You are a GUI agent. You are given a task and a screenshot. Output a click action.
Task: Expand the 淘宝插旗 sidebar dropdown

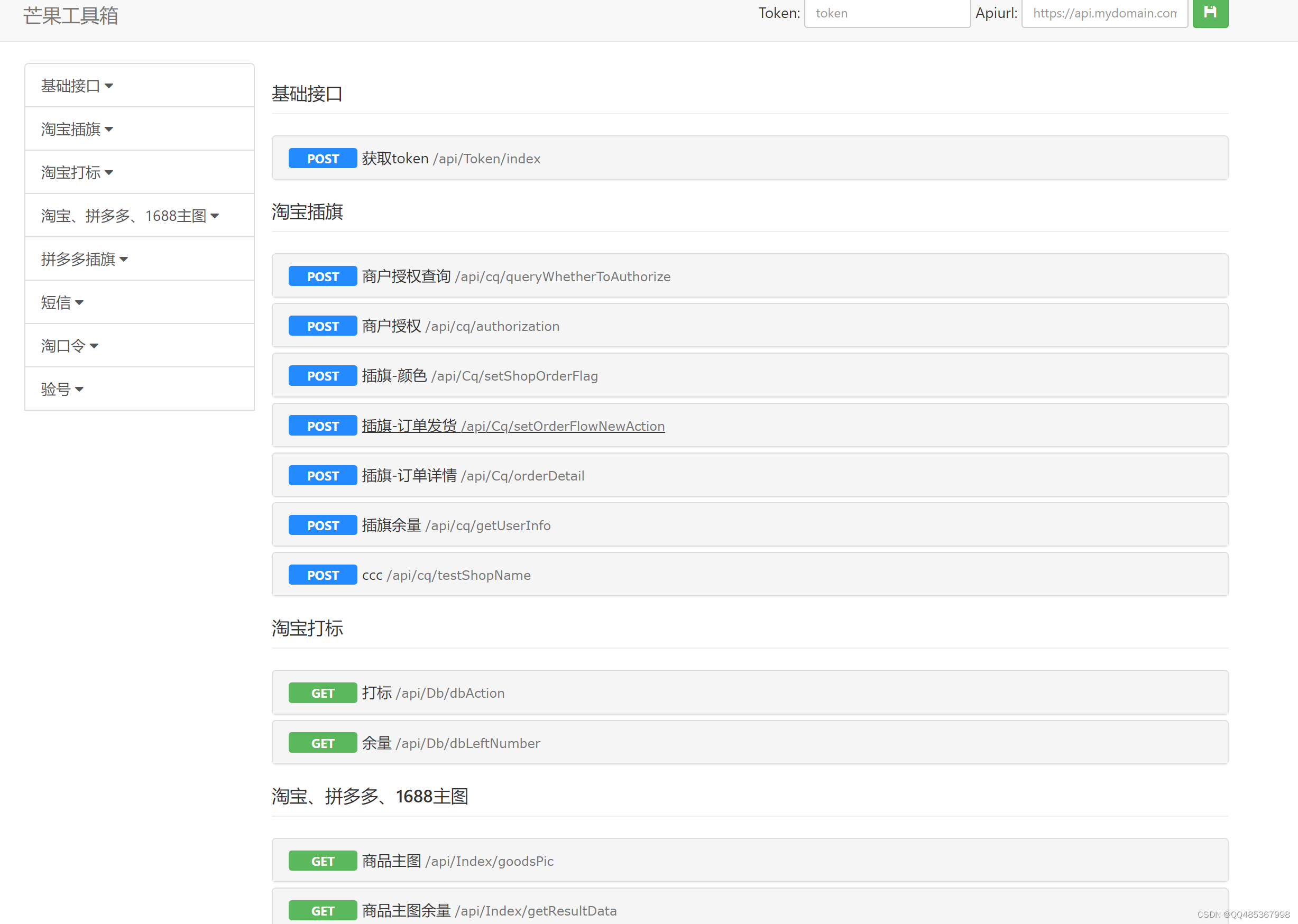(x=77, y=129)
